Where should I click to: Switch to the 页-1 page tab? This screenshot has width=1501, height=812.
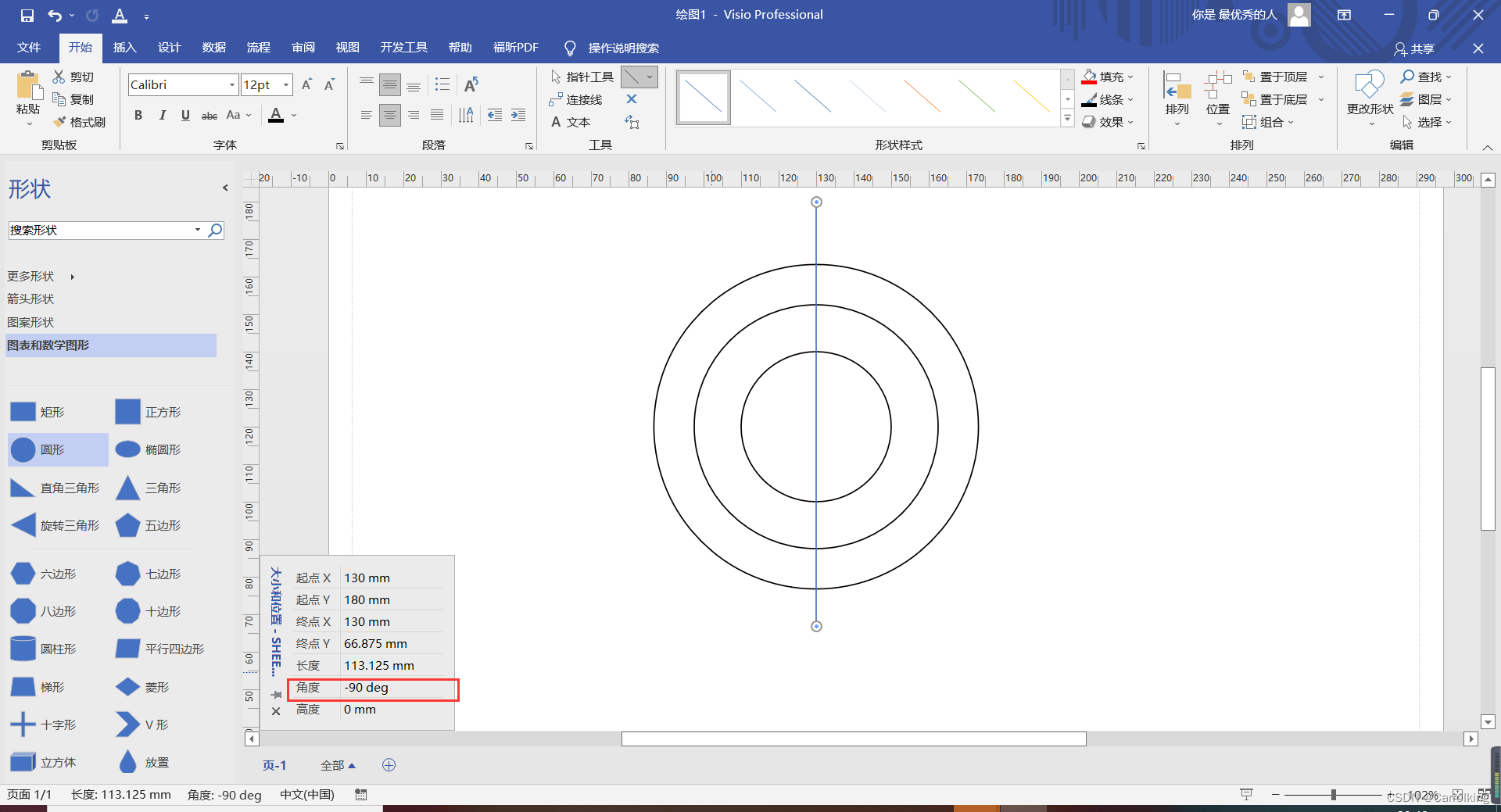click(x=274, y=765)
